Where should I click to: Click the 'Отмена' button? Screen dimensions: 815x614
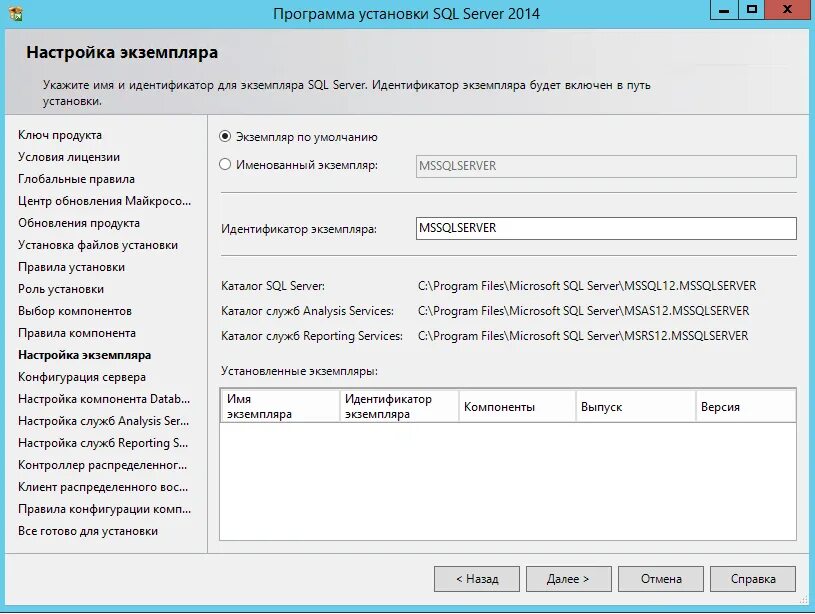pyautogui.click(x=661, y=579)
